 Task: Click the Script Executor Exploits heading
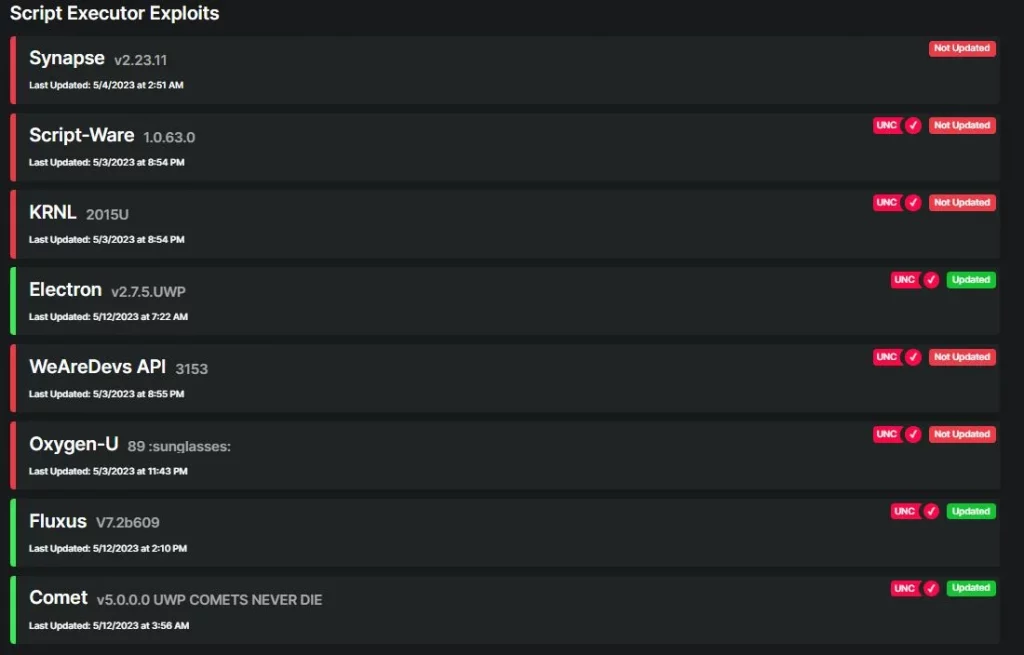coord(114,14)
